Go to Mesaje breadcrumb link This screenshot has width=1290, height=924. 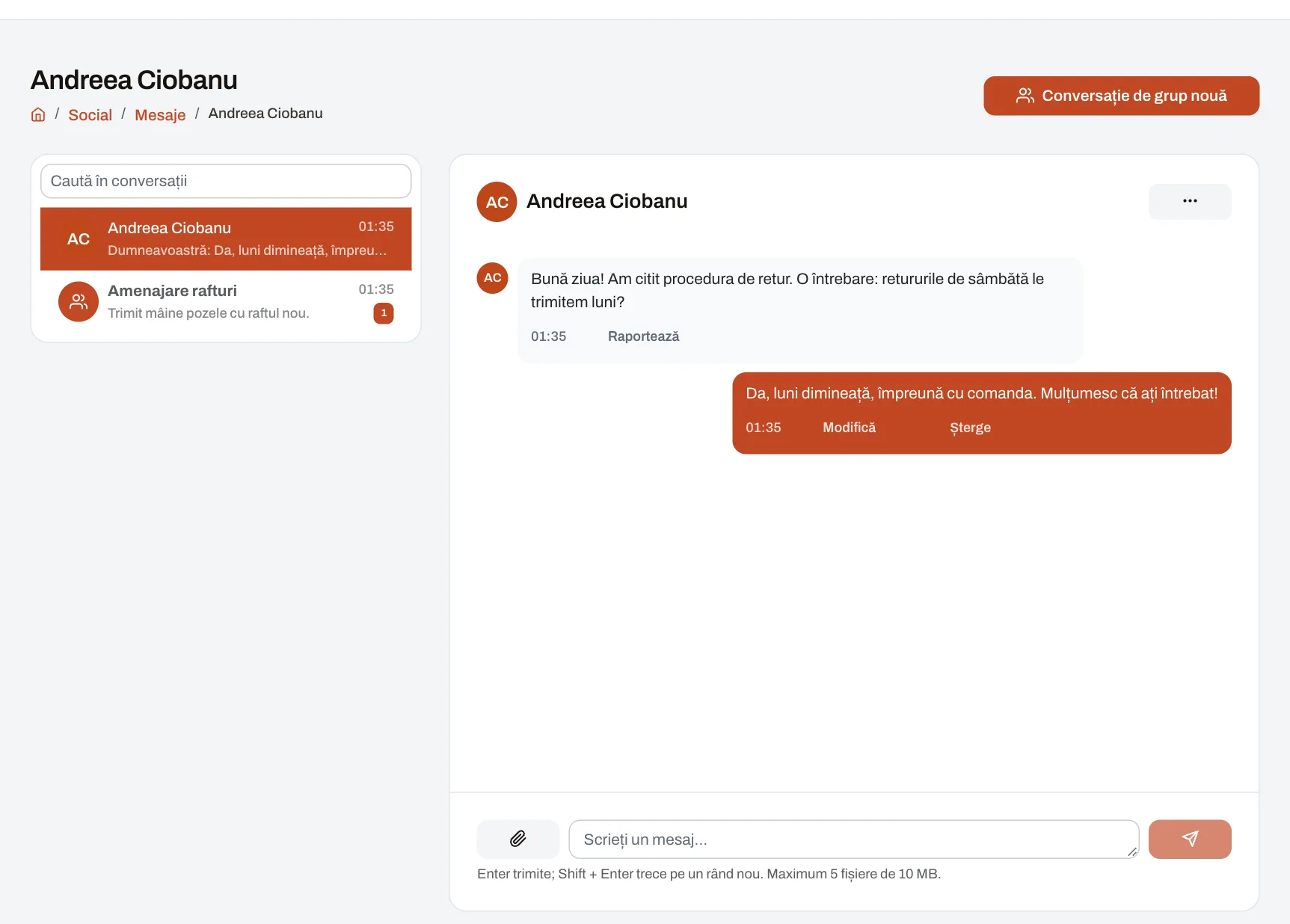160,114
